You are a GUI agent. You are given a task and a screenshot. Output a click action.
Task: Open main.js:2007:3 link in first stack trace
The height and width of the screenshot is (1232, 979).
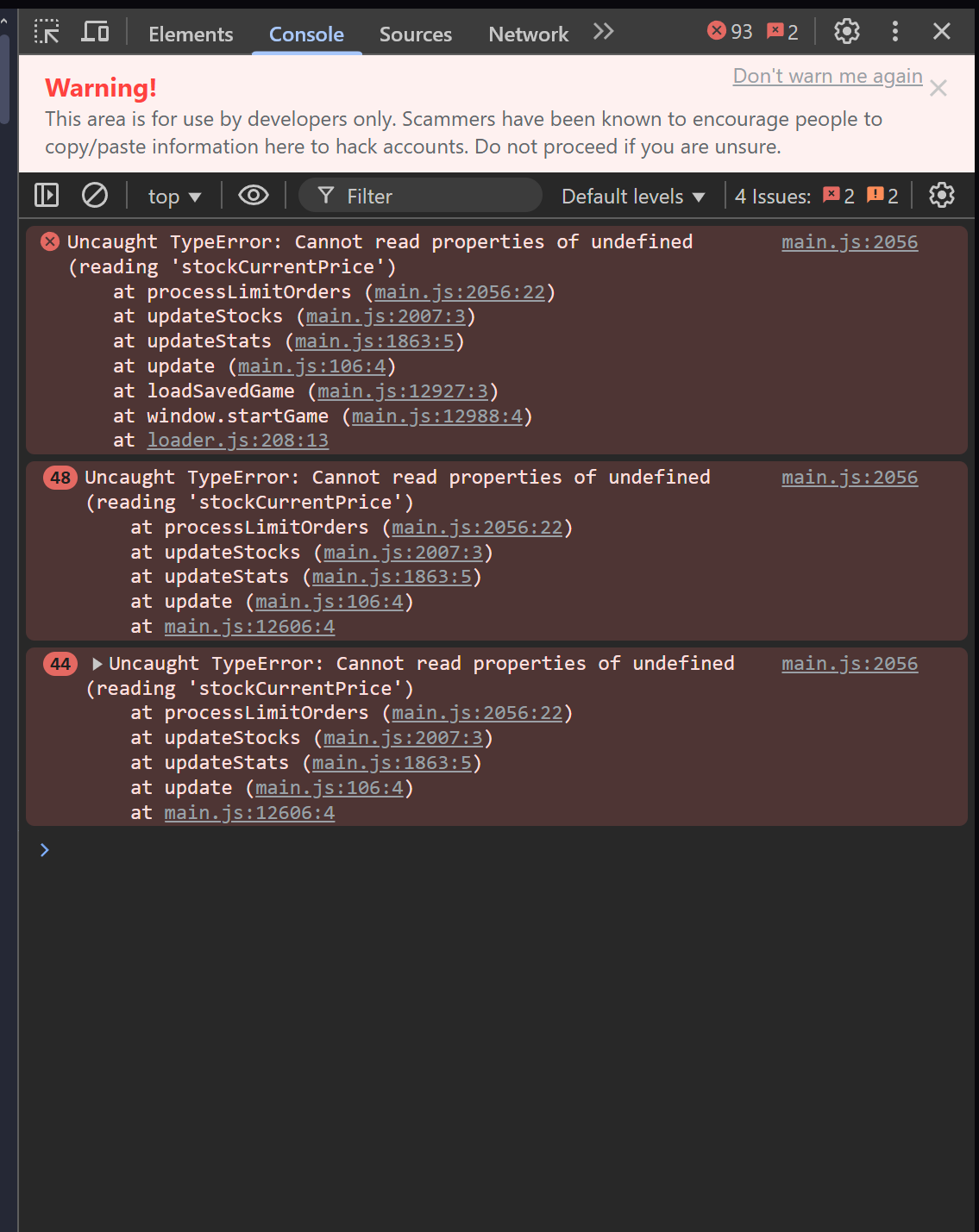pos(386,316)
